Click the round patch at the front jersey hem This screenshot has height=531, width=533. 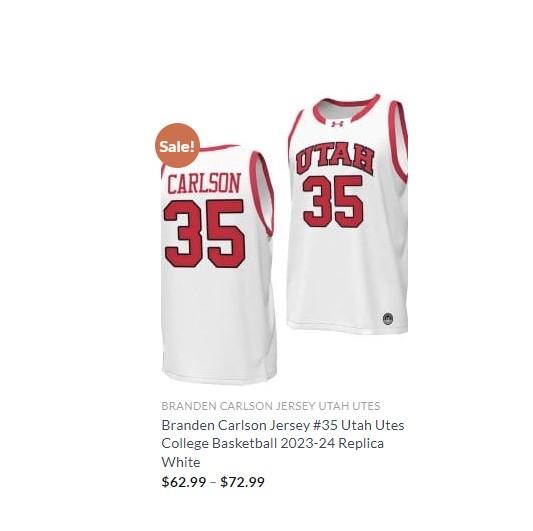click(388, 319)
